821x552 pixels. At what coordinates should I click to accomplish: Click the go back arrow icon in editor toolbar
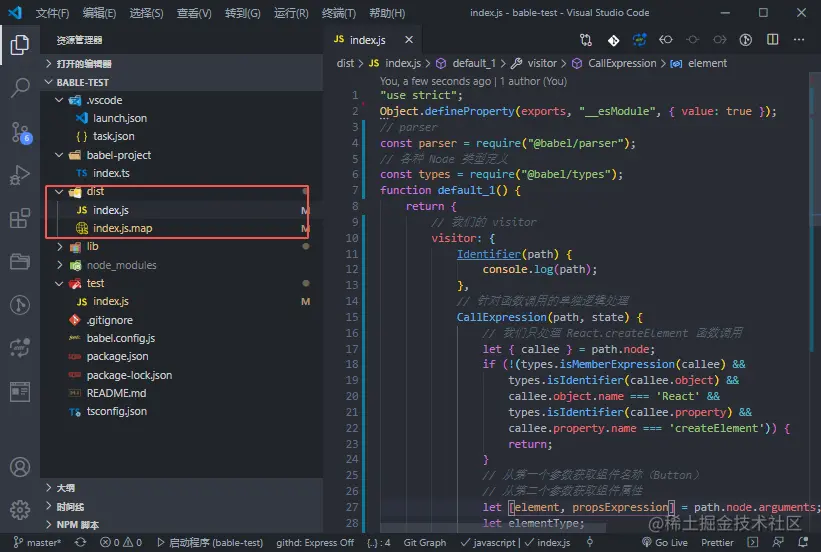coord(666,40)
